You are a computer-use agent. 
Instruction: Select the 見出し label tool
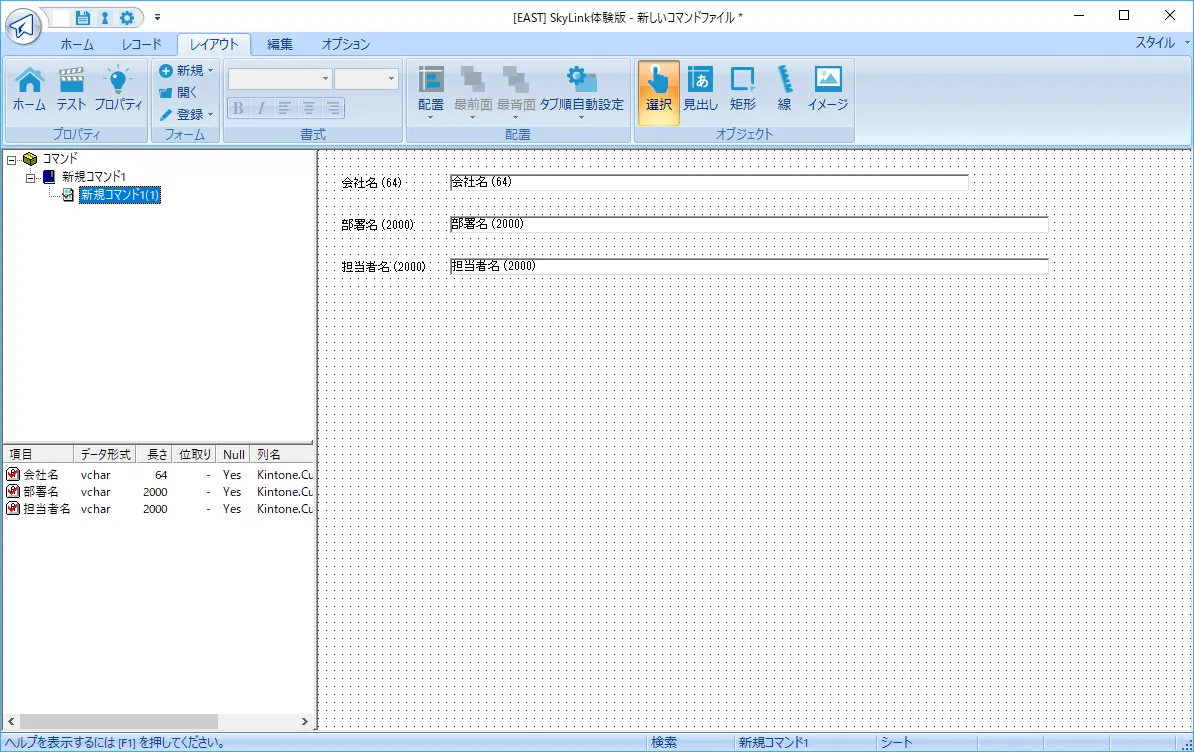700,89
